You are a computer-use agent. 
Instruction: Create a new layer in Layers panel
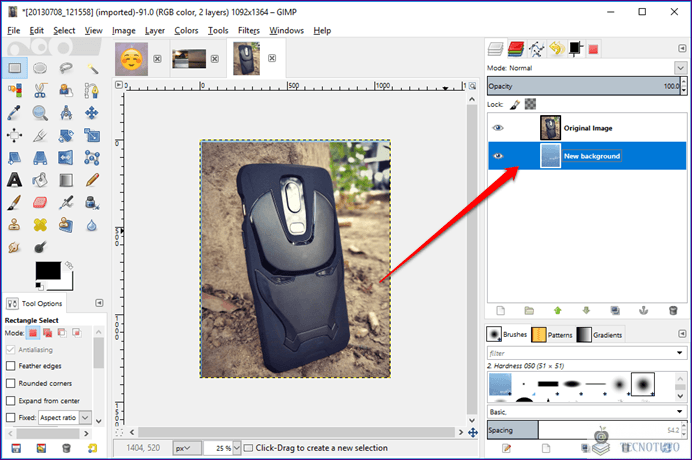tap(500, 311)
